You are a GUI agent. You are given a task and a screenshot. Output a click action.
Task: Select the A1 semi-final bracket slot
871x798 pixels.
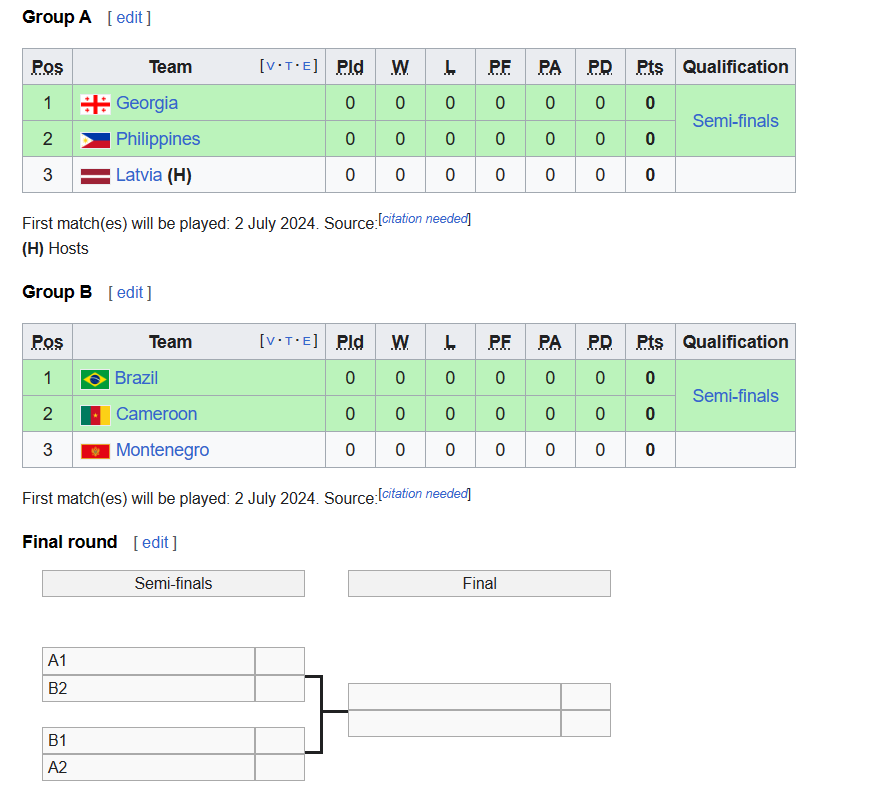coord(148,660)
